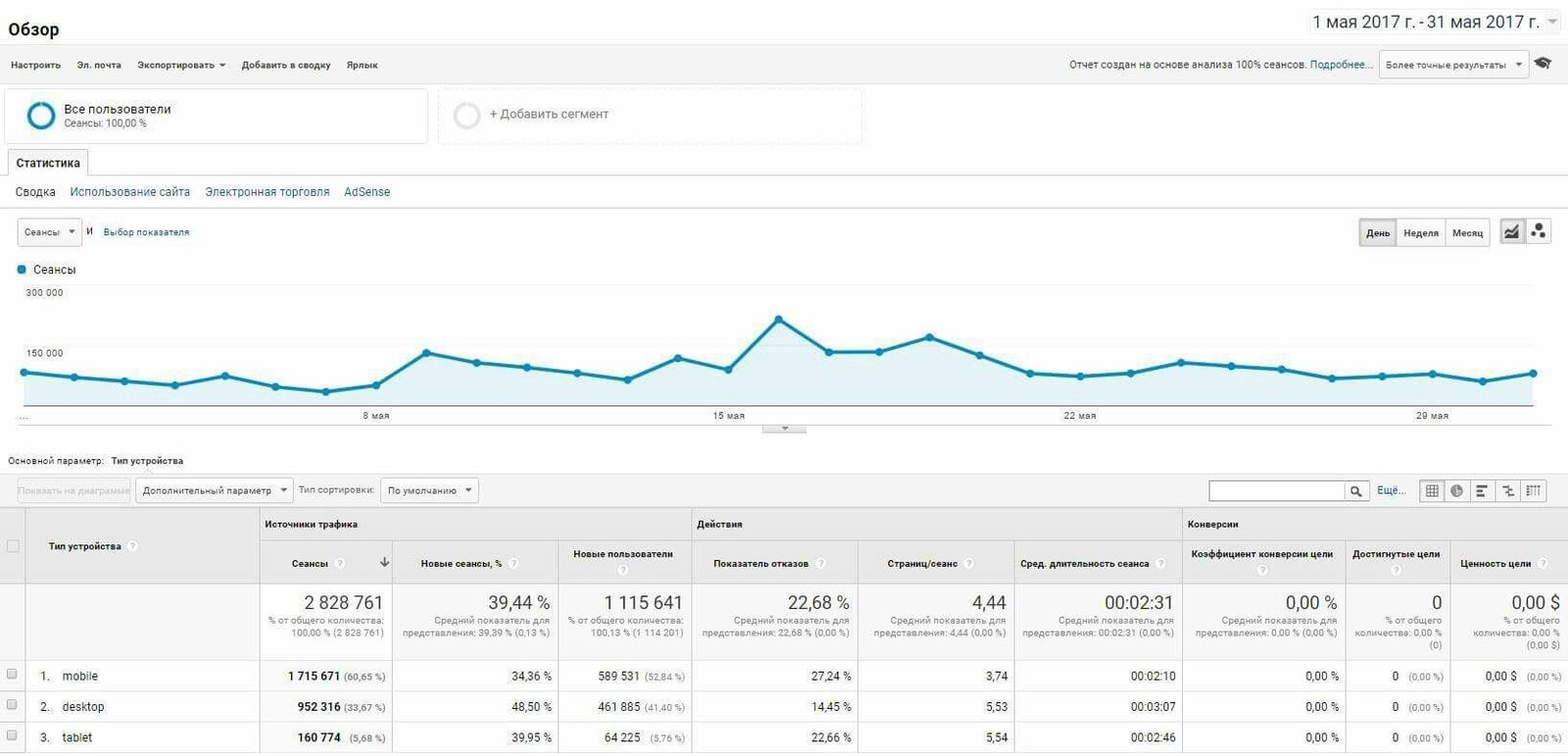Image resolution: width=1568 pixels, height=756 pixels.
Task: Select the data table grid view icon
Action: tap(1432, 490)
